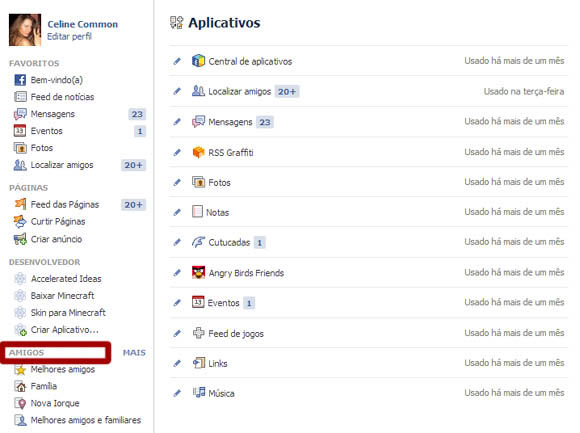Image resolution: width=580 pixels, height=433 pixels.
Task: Edit Central de aplicativos pencil icon
Action: click(177, 61)
